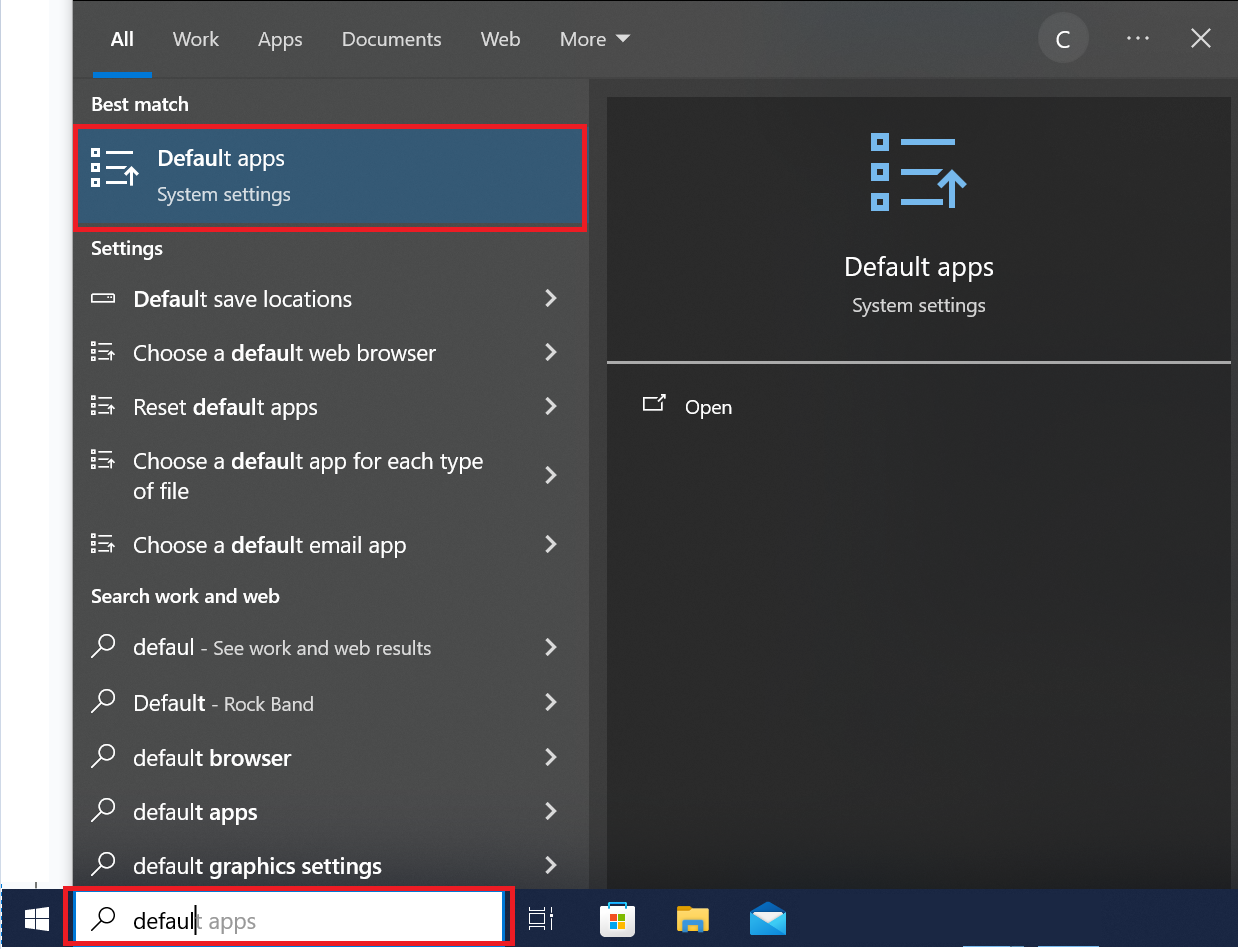Expand Default save locations chevron
Image resolution: width=1240 pixels, height=949 pixels.
click(x=550, y=298)
